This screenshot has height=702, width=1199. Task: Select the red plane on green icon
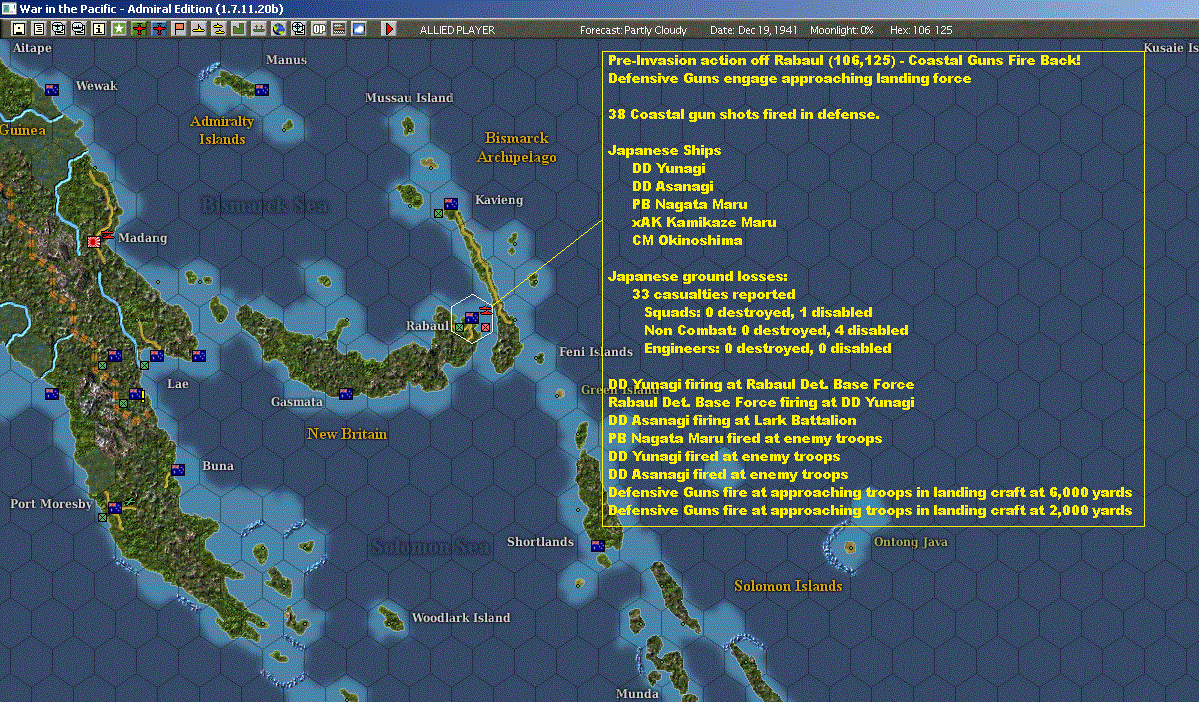coord(139,29)
